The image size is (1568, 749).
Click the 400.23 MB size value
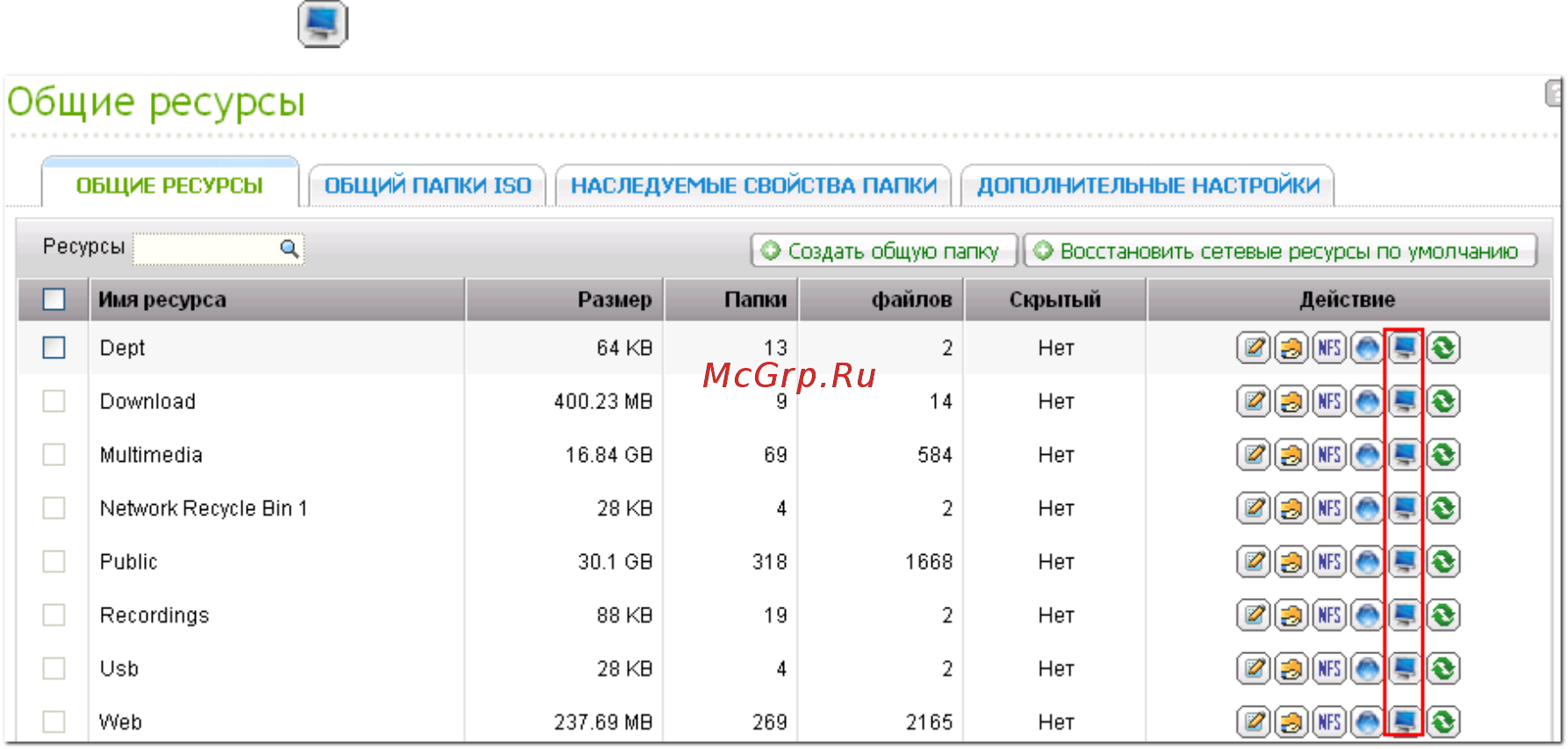[603, 401]
